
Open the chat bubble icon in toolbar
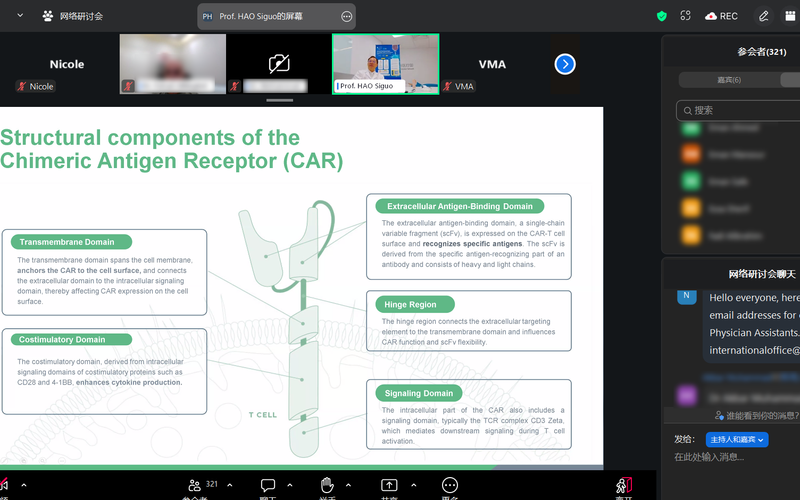coord(268,485)
